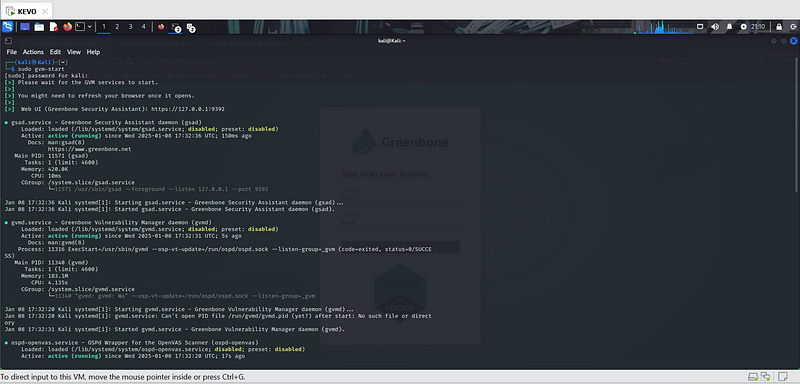
Task: Launch the text editor from panel
Action: click(54, 27)
